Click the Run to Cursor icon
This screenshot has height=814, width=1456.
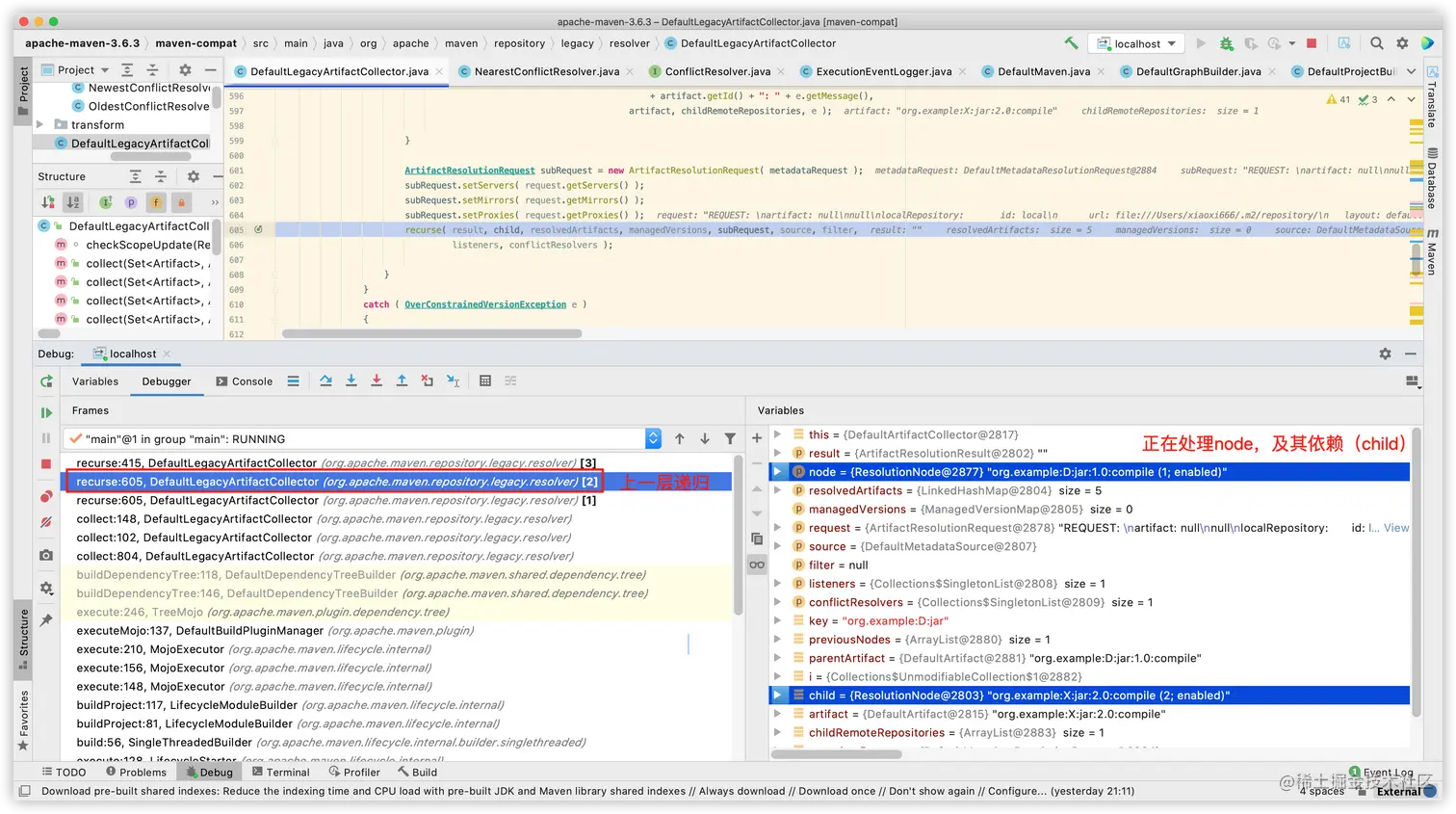tap(453, 381)
